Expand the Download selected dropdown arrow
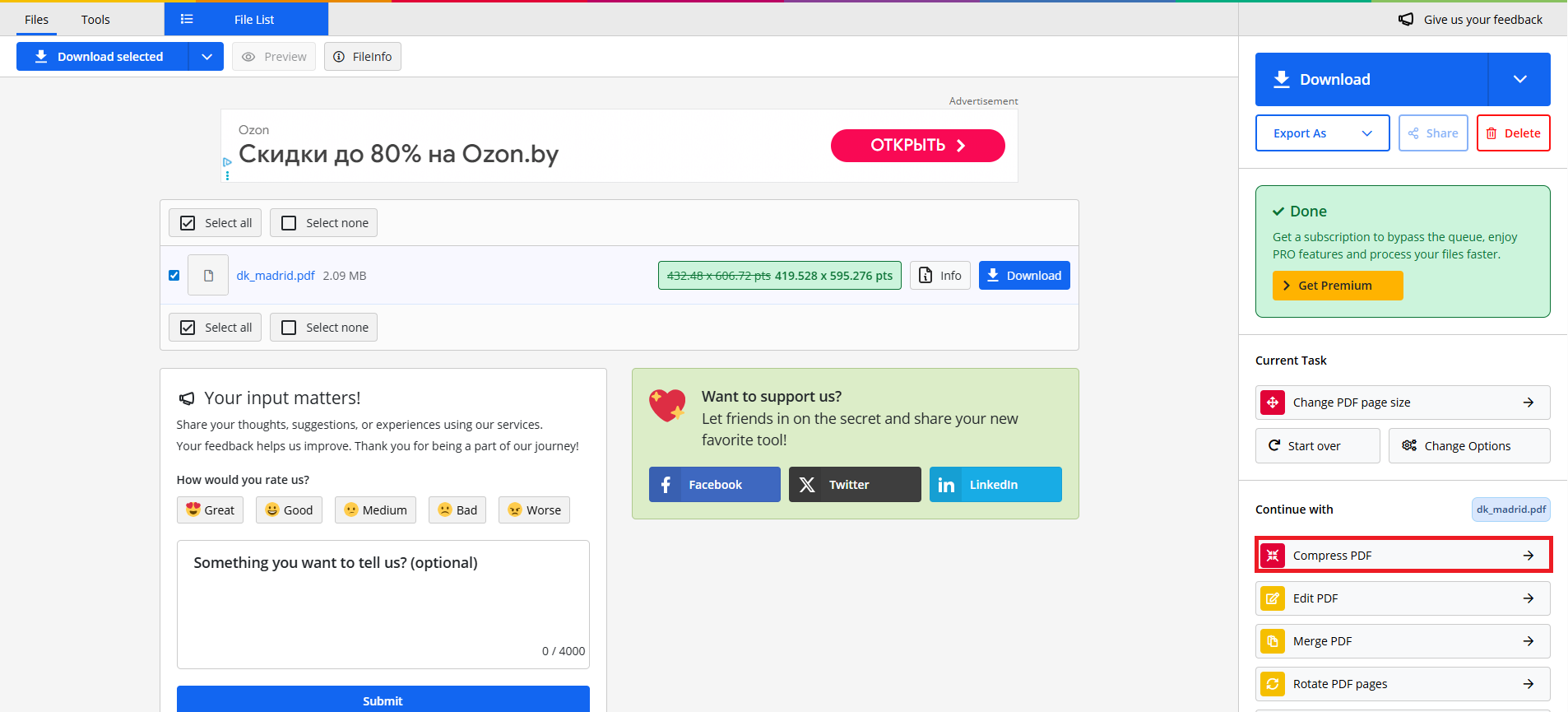The height and width of the screenshot is (712, 1568). 206,57
